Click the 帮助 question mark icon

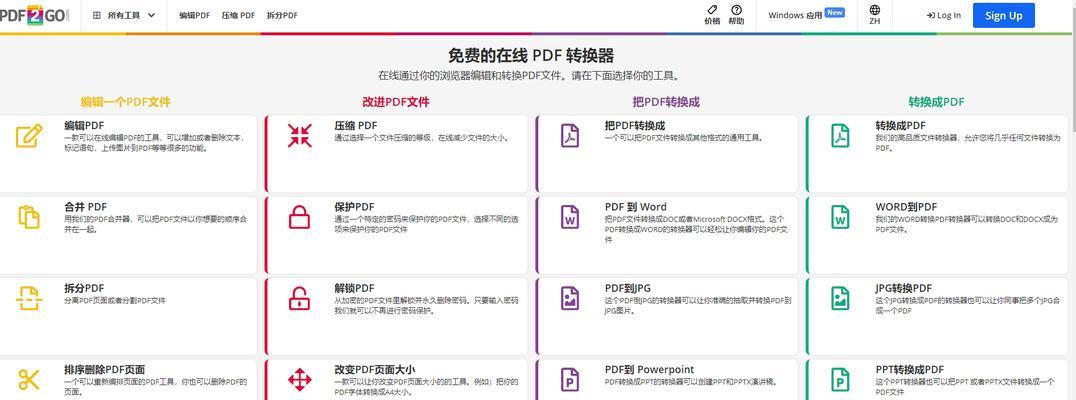[736, 10]
